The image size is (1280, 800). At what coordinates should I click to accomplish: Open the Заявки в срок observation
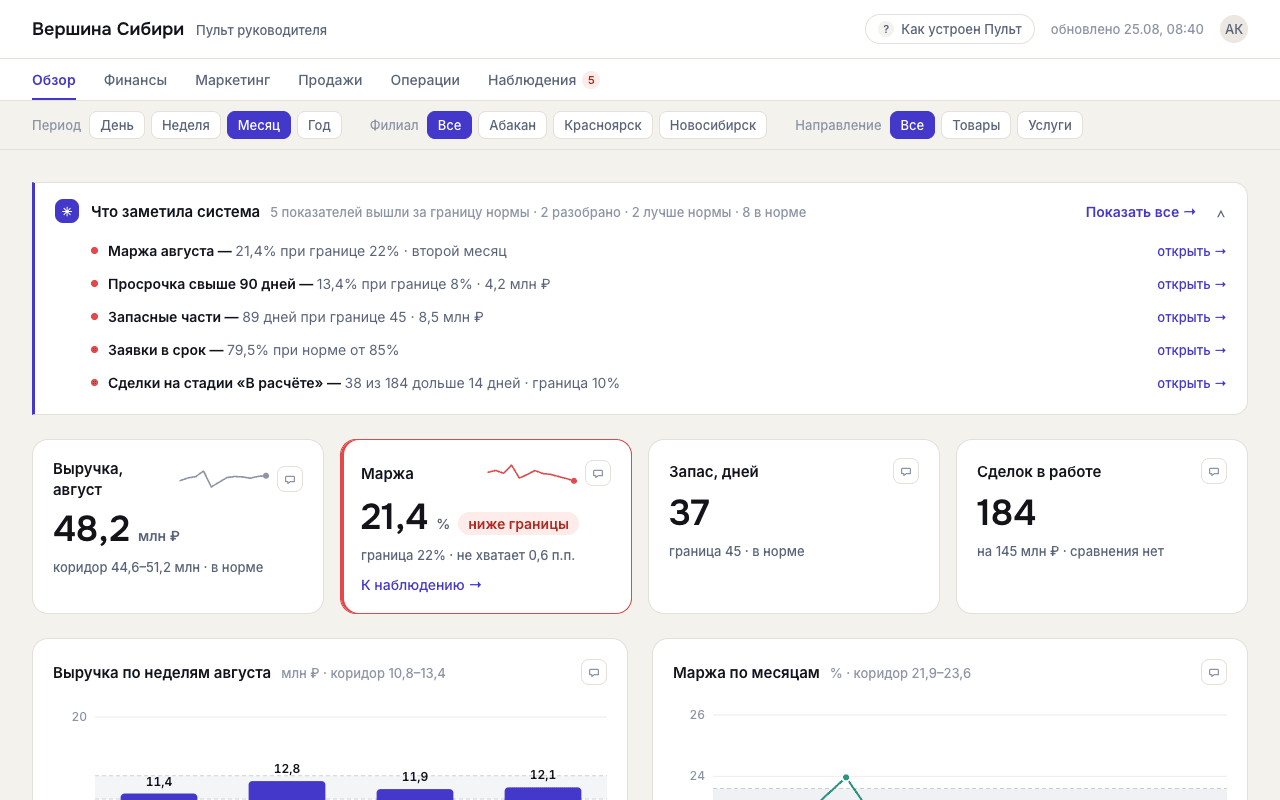[x=1192, y=350]
